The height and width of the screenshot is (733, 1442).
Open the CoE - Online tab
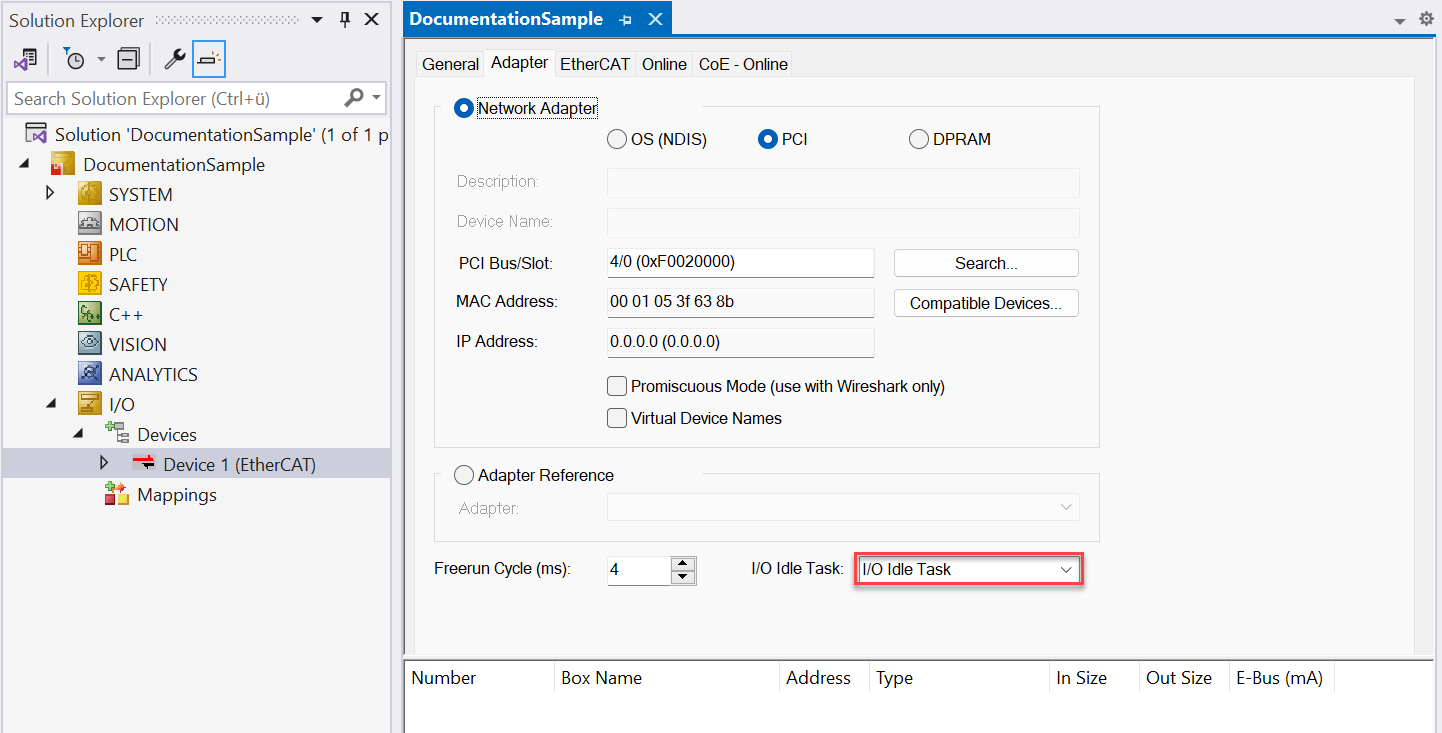(743, 64)
